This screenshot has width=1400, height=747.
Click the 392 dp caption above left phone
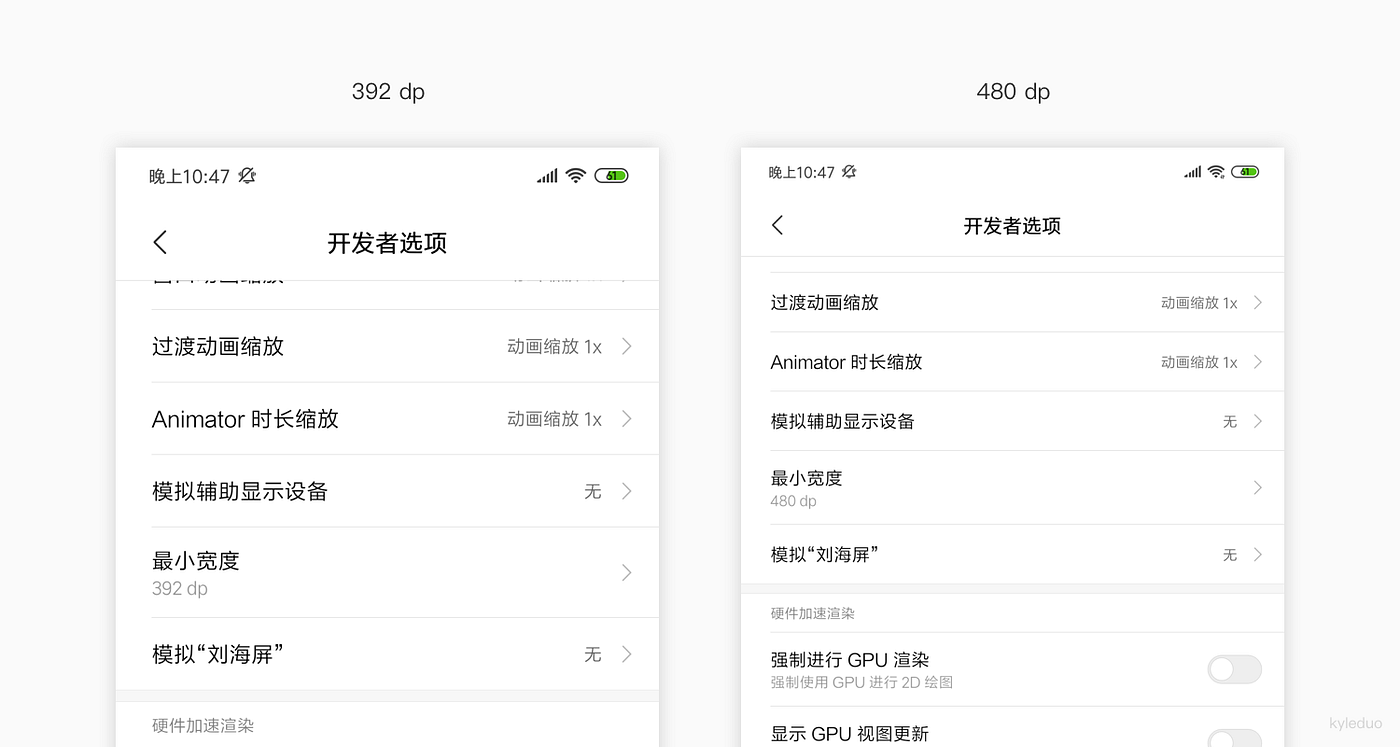pyautogui.click(x=388, y=92)
